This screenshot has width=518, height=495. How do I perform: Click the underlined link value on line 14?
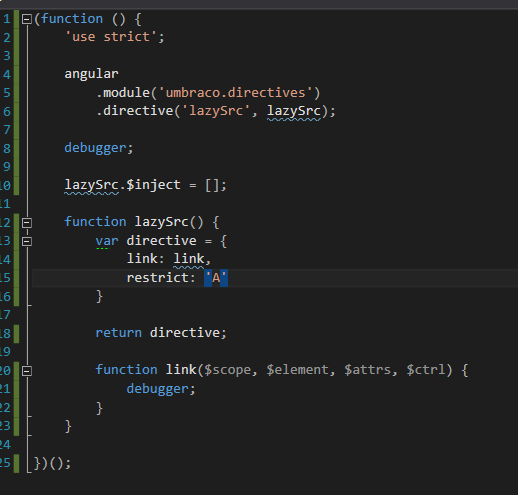pyautogui.click(x=189, y=259)
